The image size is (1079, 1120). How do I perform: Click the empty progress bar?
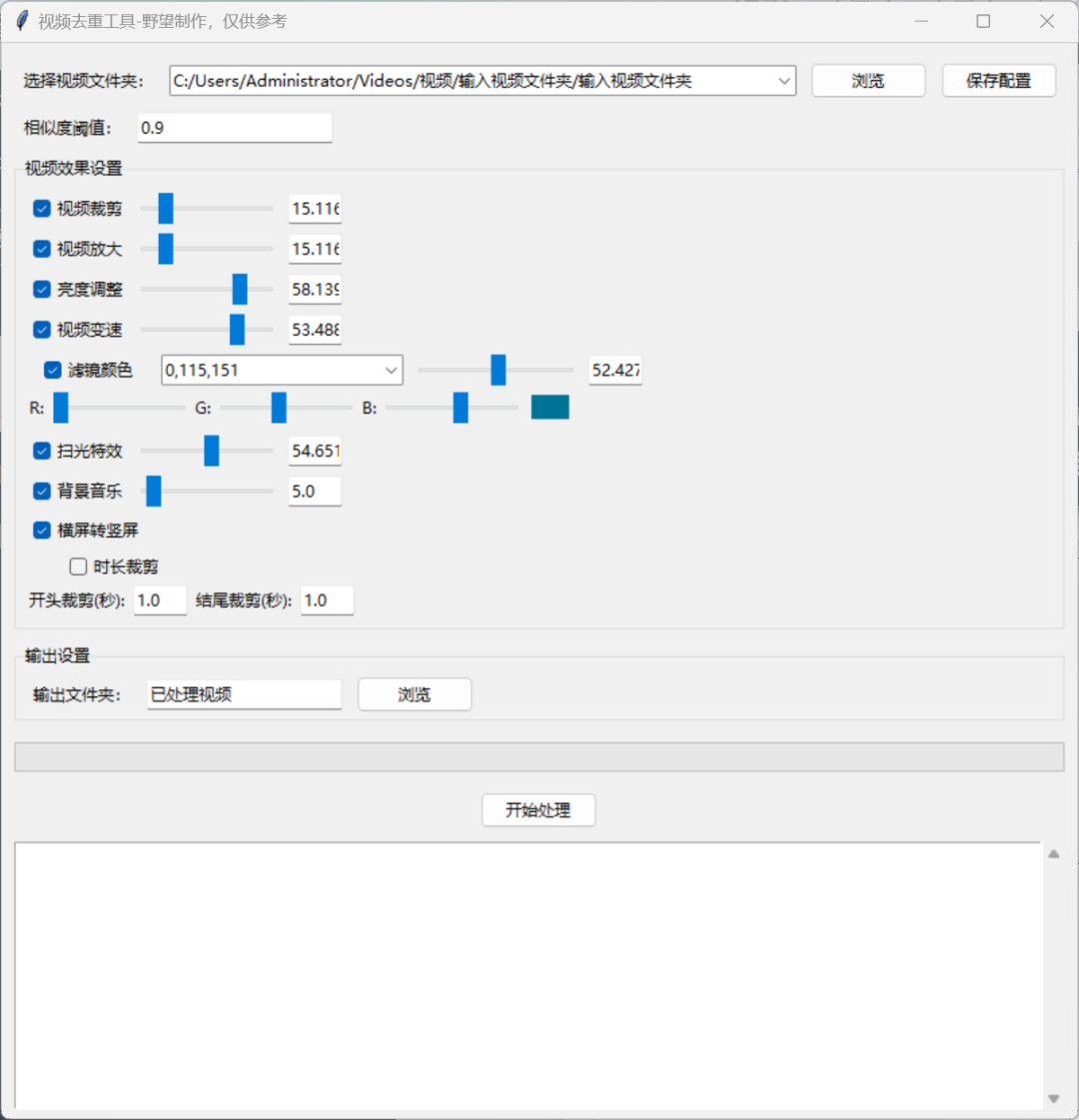click(x=539, y=756)
